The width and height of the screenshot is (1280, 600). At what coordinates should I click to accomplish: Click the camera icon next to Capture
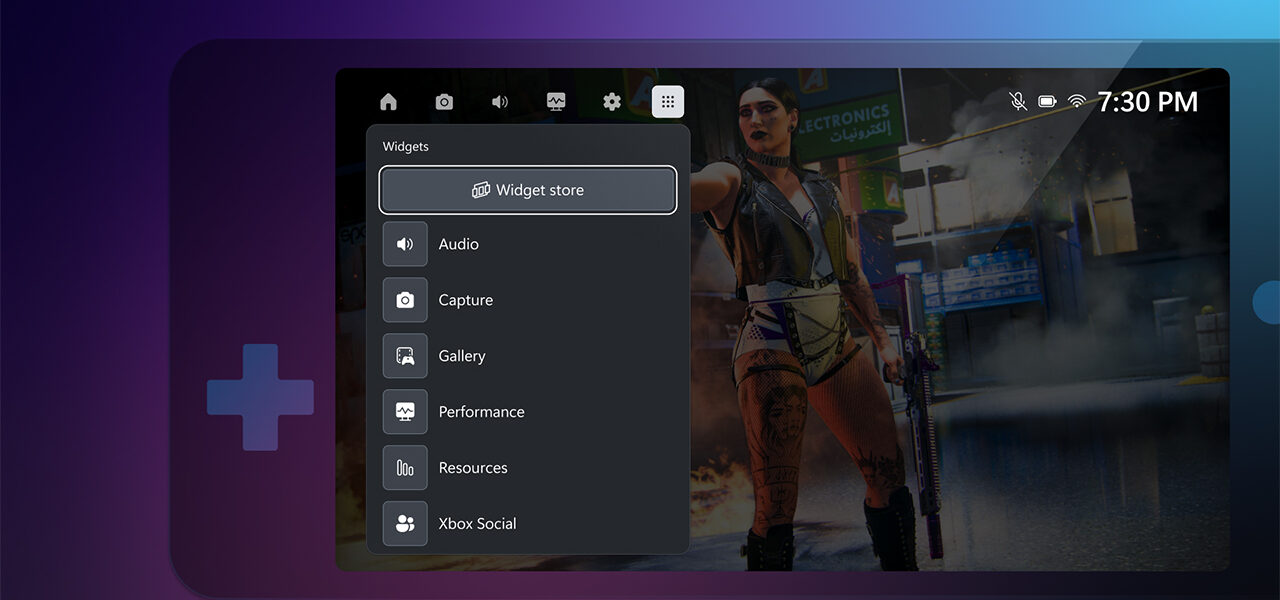click(x=404, y=299)
